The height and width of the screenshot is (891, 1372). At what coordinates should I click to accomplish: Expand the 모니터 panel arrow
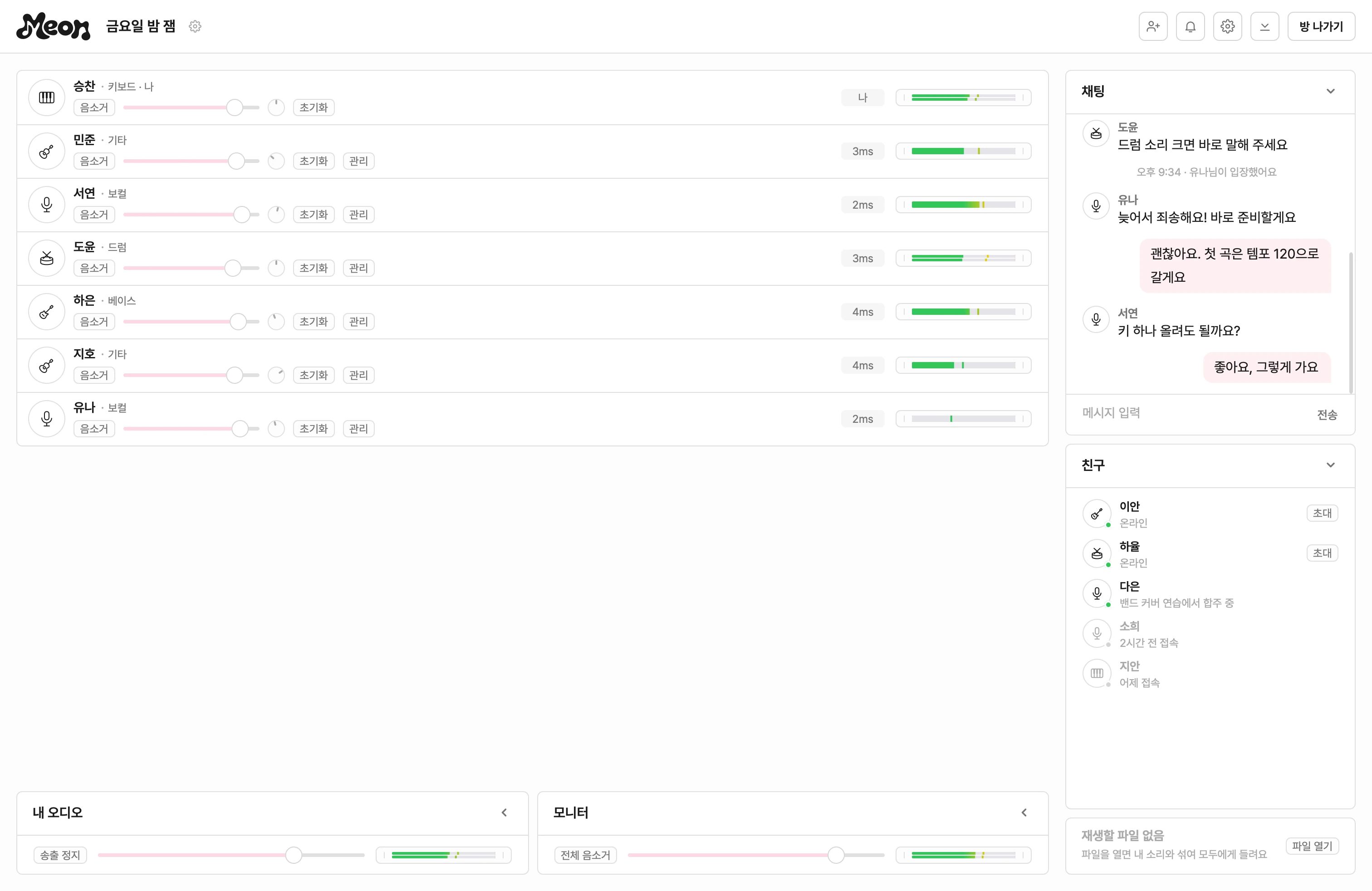pos(1024,813)
